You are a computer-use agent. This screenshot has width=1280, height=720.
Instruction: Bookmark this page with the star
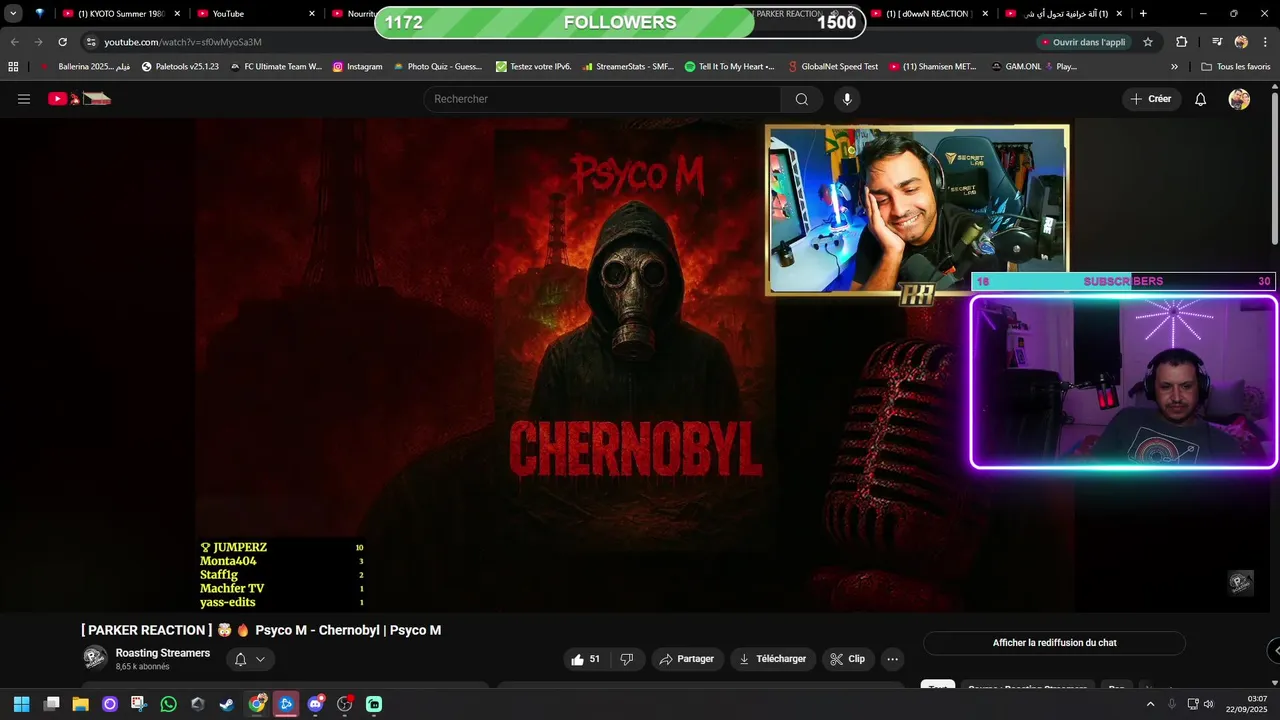(1148, 42)
